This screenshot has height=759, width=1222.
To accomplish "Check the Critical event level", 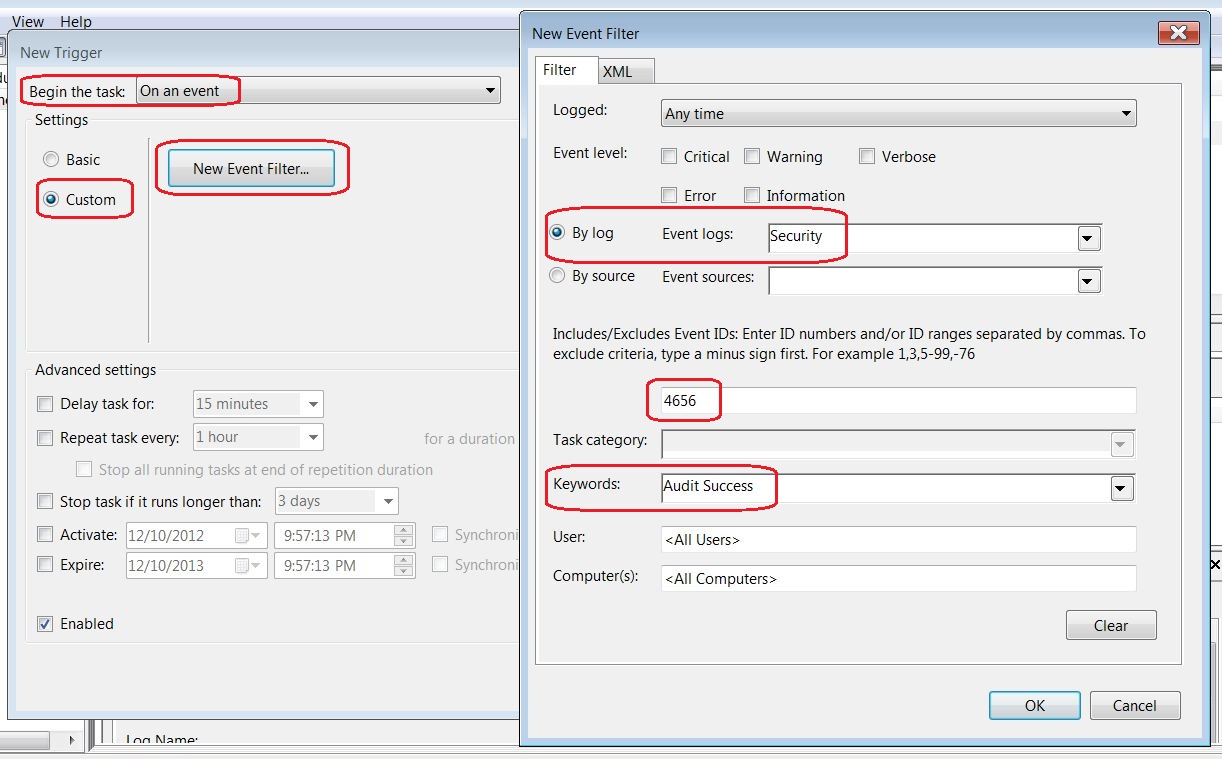I will click(x=669, y=156).
